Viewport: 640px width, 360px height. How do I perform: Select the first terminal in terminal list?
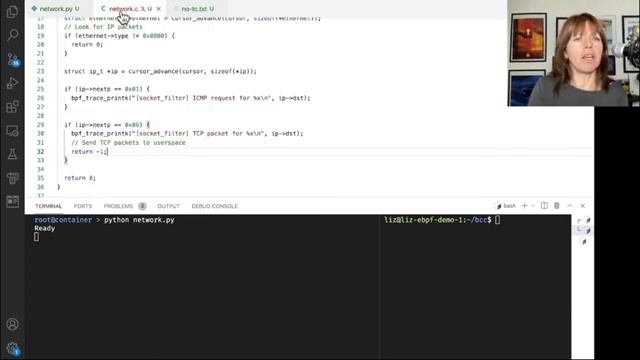point(584,220)
